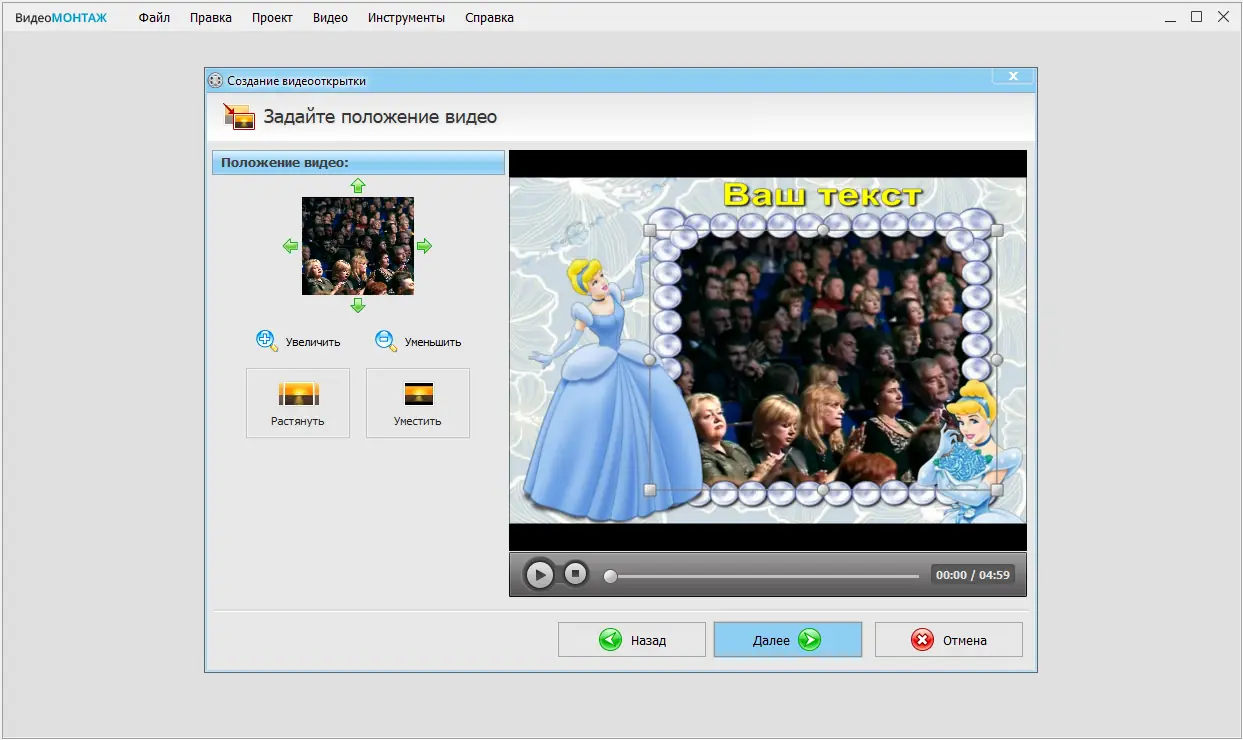This screenshot has width=1243, height=740.
Task: Click left-middle round handle of video frame
Action: click(650, 360)
